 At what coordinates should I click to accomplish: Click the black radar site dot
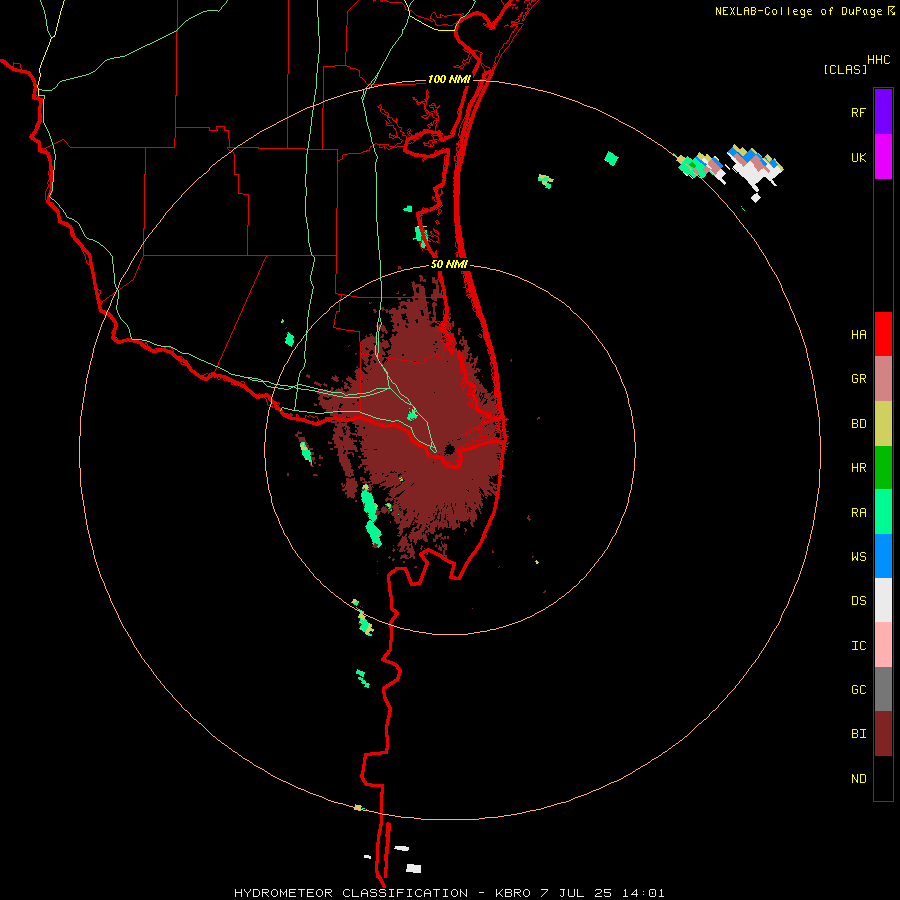point(449,449)
